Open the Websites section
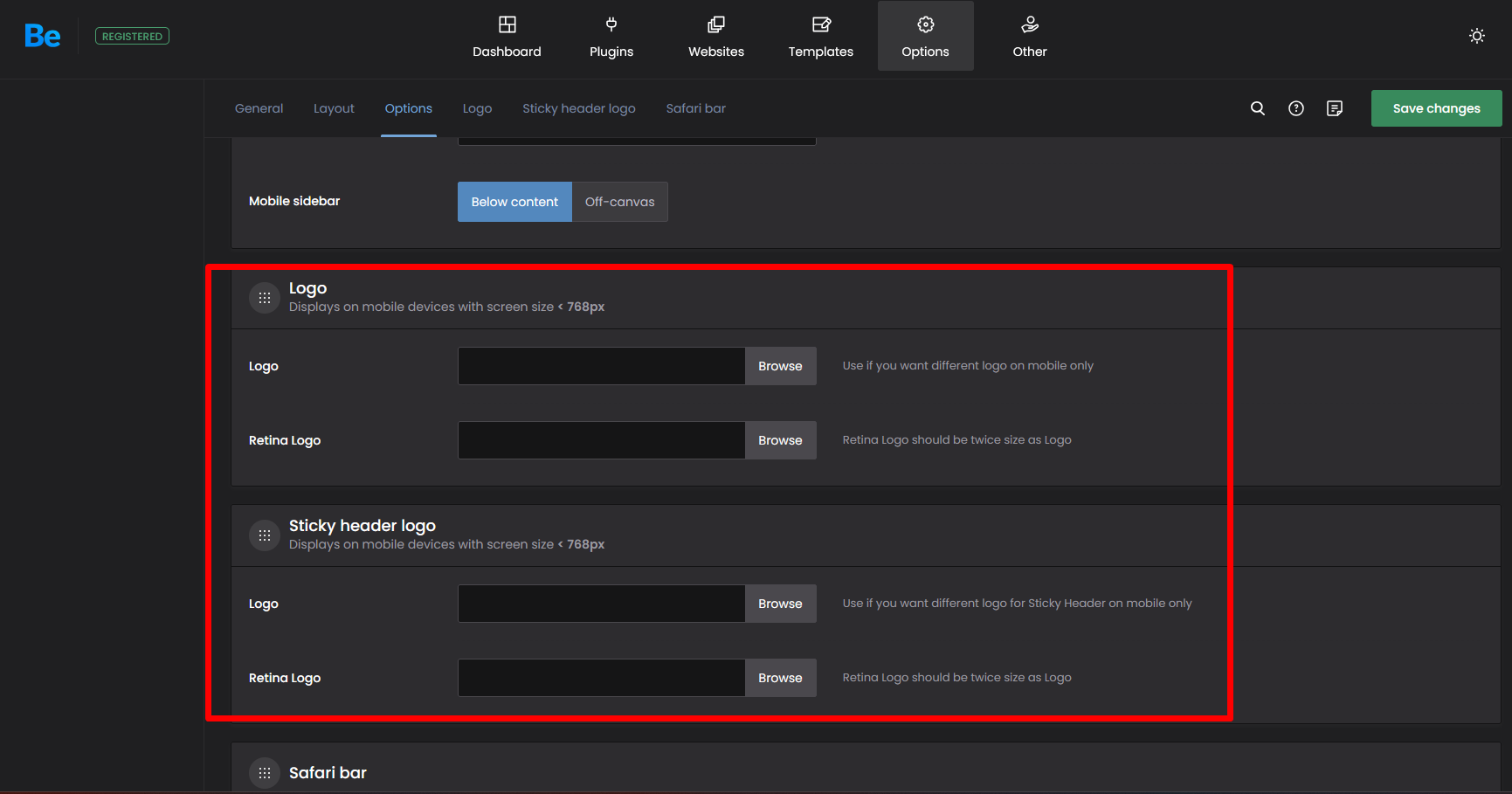 716,37
